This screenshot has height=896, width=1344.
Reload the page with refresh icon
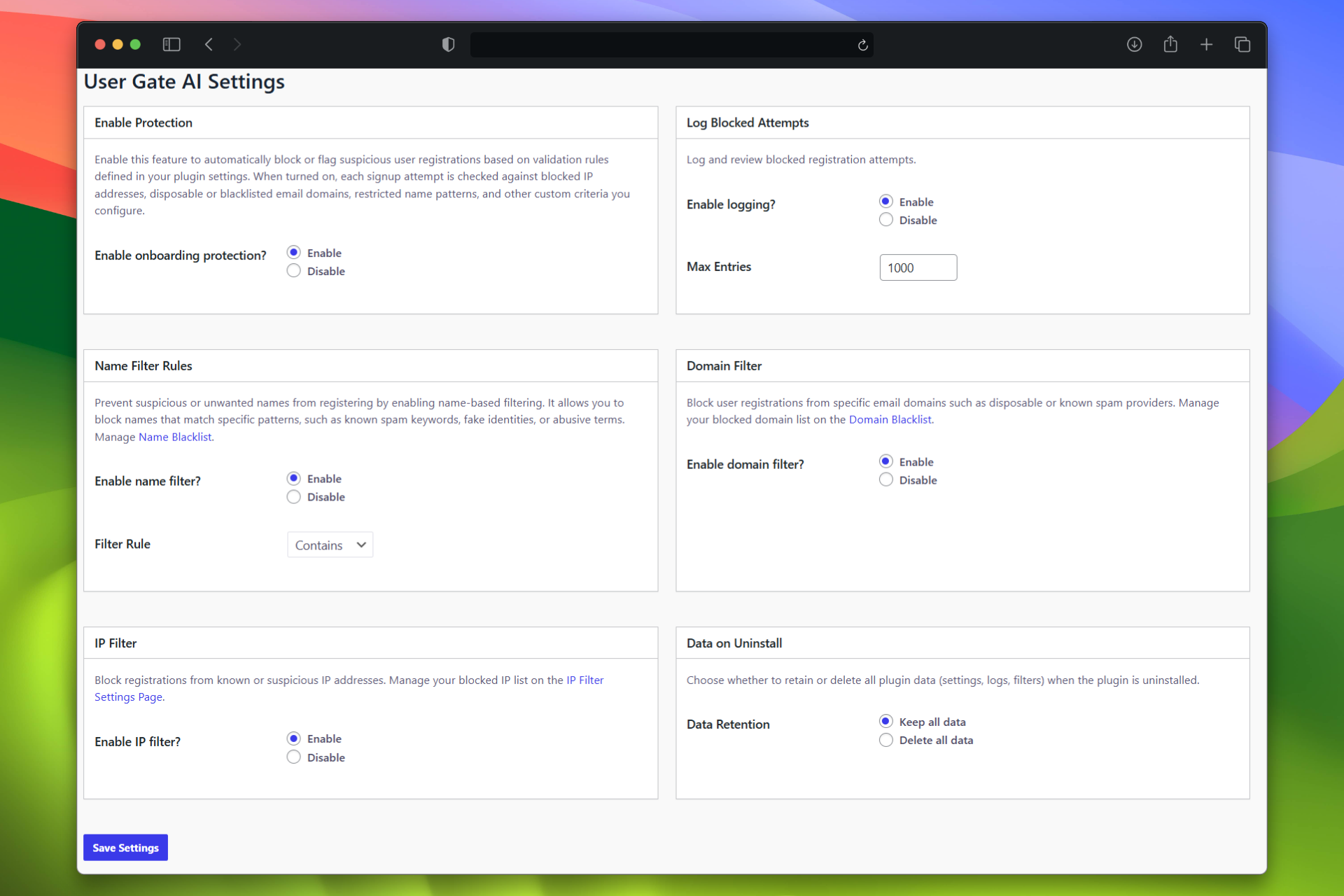point(862,45)
